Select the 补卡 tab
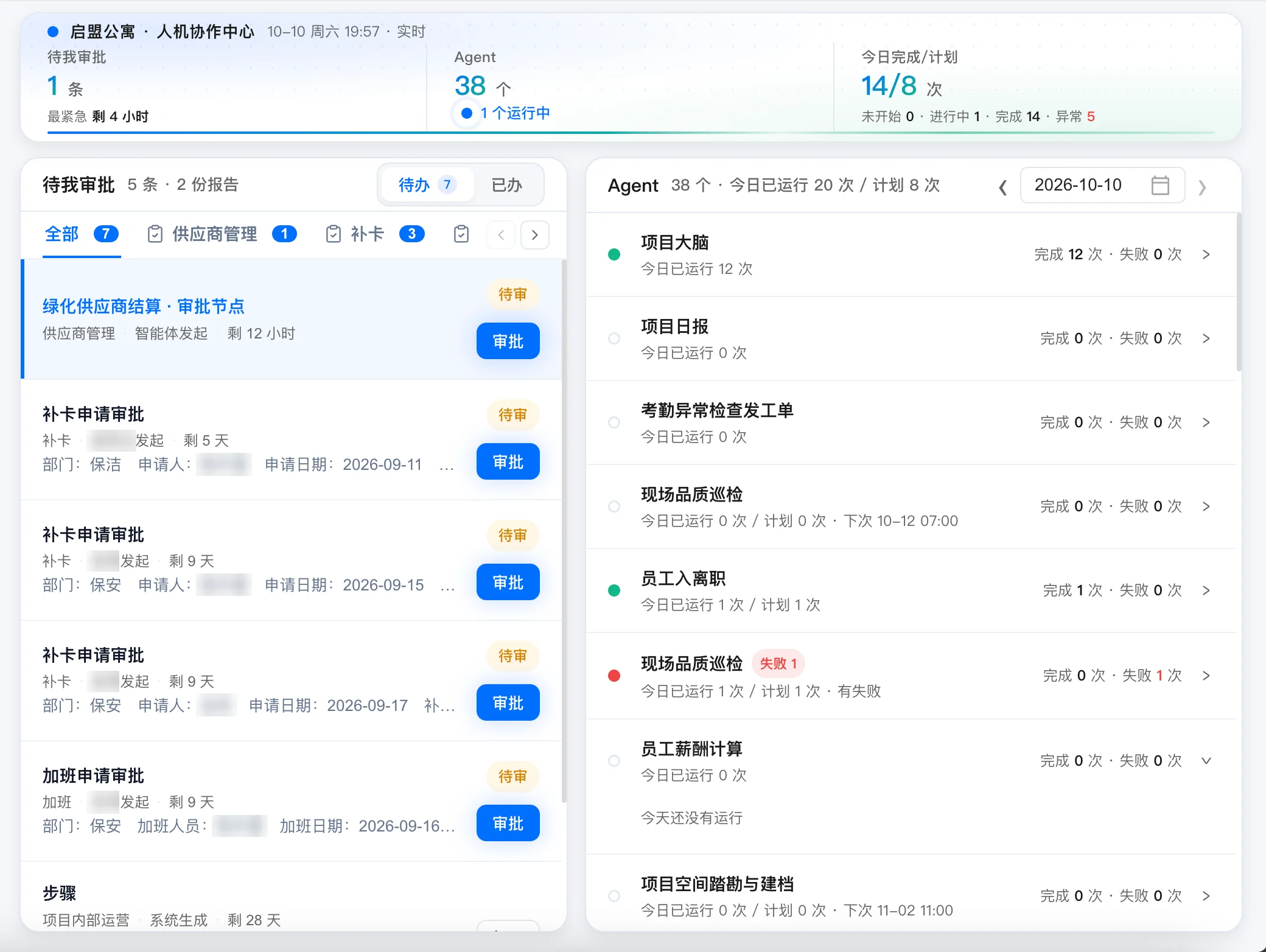This screenshot has width=1266, height=952. click(375, 234)
